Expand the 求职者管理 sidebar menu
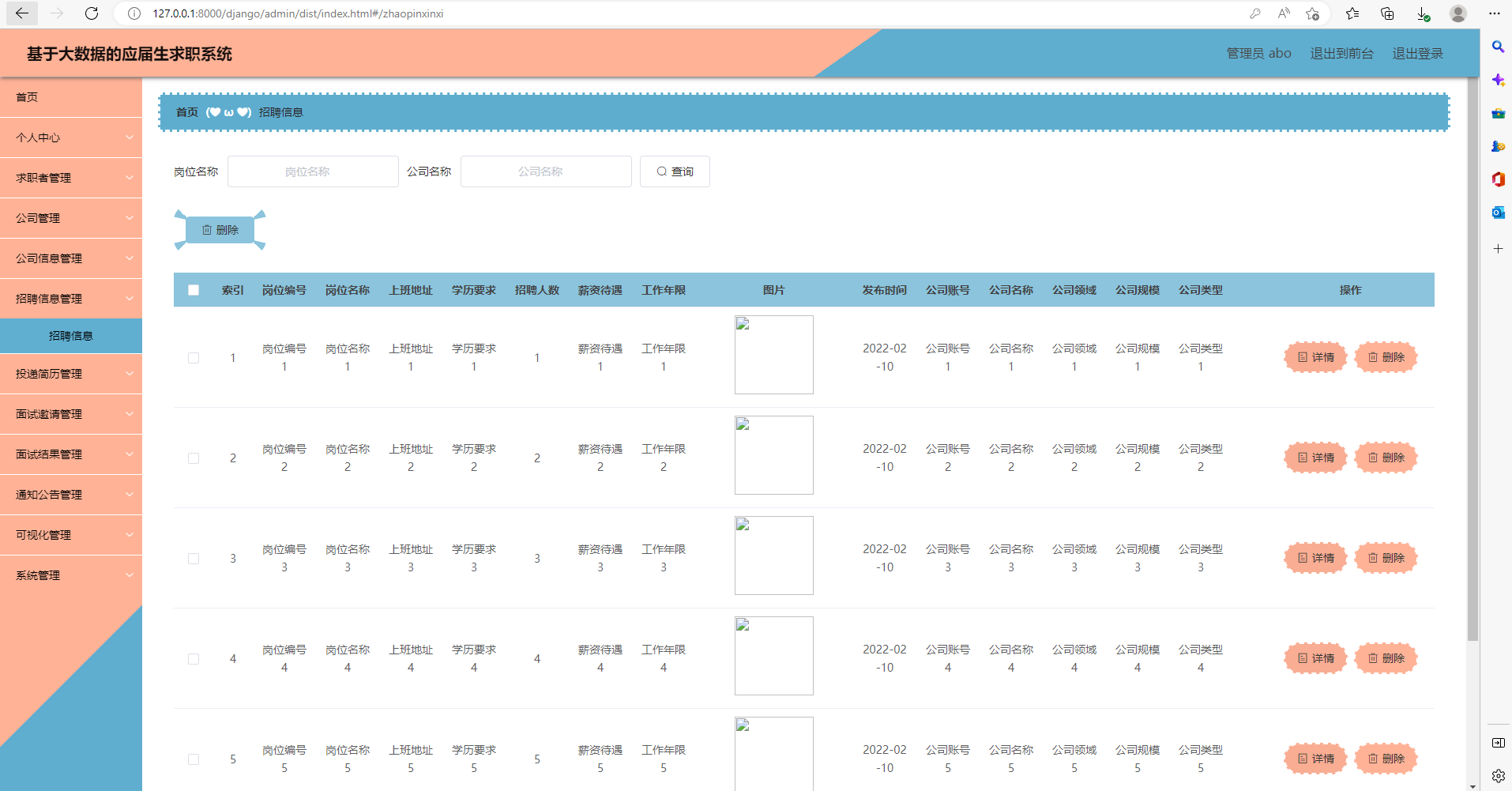The width and height of the screenshot is (1512, 791). point(71,178)
